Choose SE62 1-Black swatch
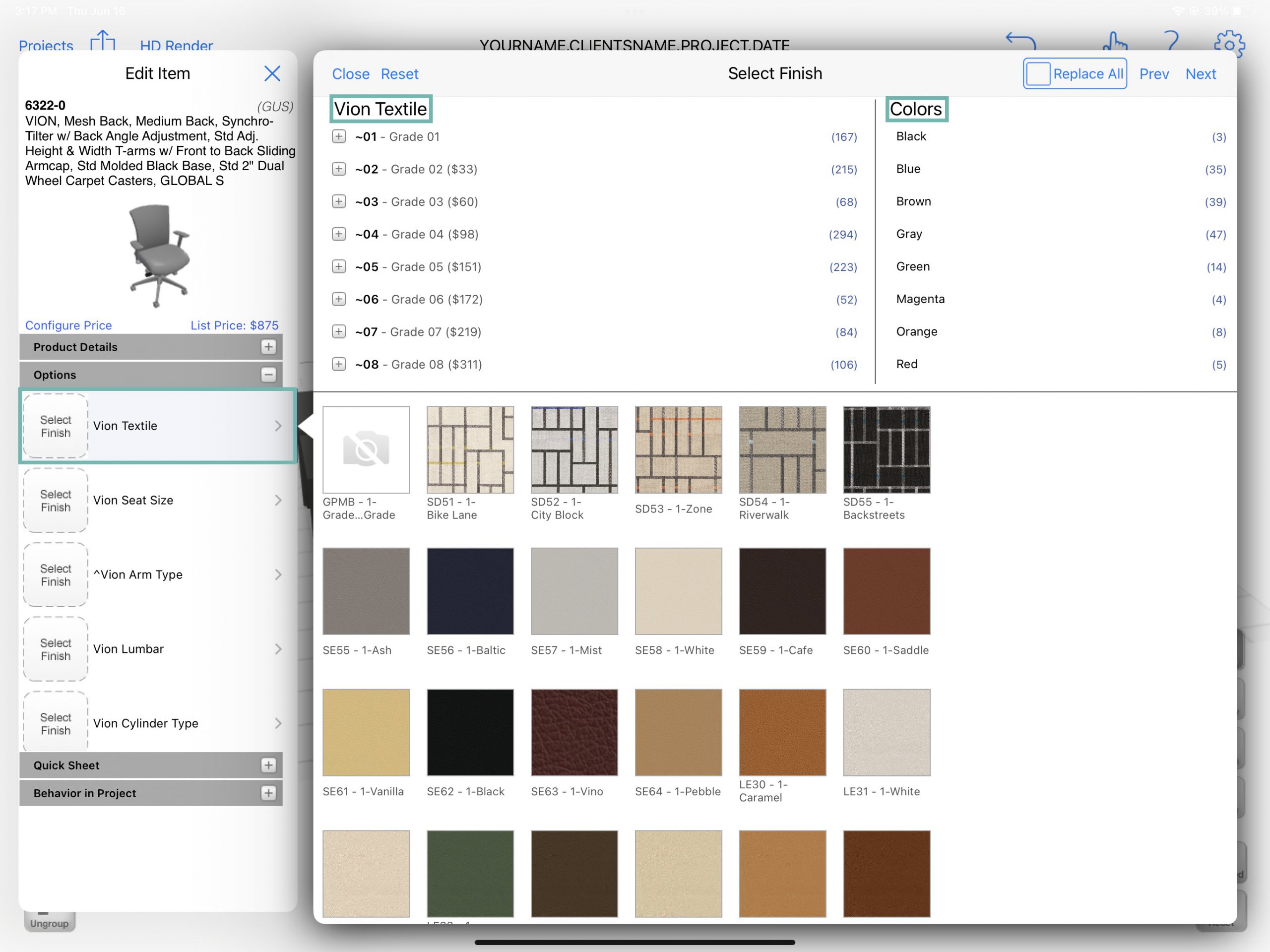The image size is (1270, 952). coord(470,733)
